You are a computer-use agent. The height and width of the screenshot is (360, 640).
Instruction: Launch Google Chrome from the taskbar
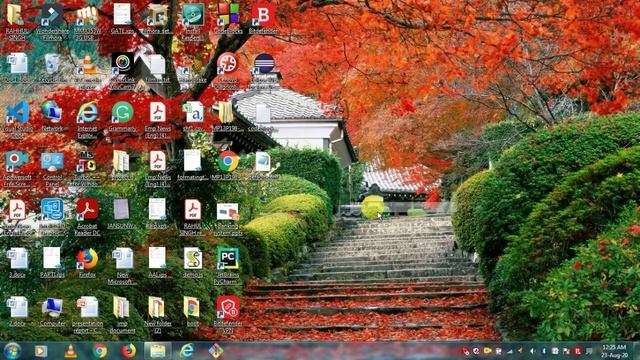[x=100, y=351]
